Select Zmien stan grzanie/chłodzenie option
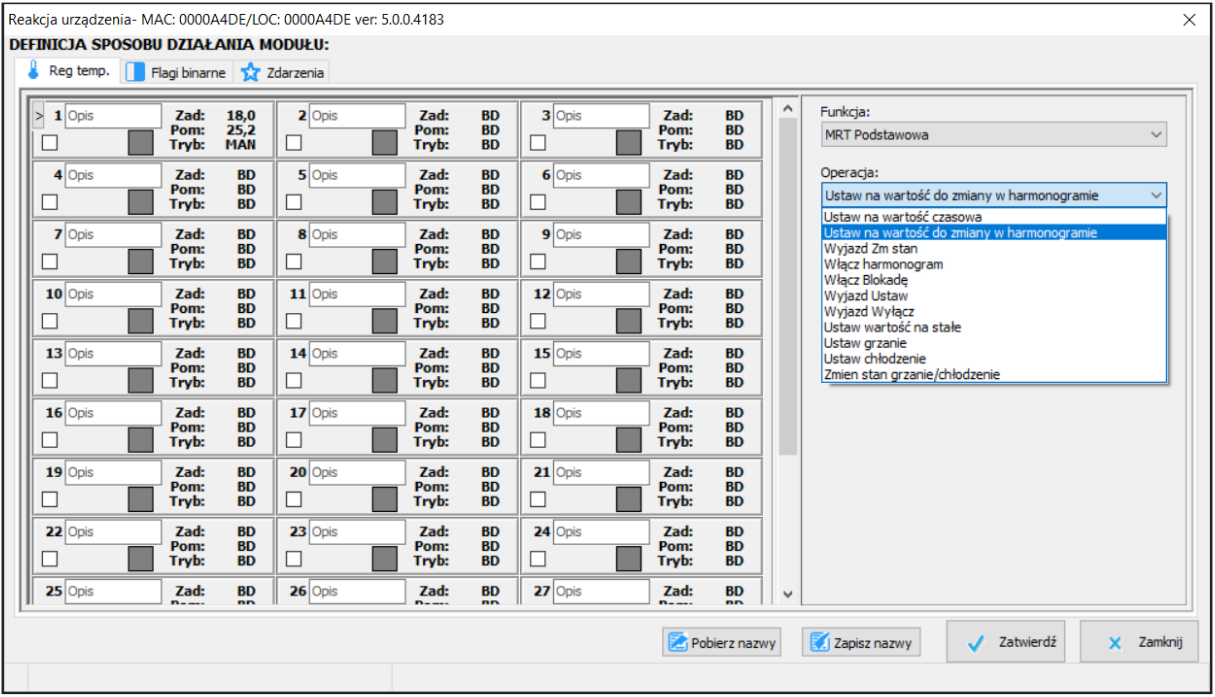Screen dimensions: 1215x697 coord(994,374)
